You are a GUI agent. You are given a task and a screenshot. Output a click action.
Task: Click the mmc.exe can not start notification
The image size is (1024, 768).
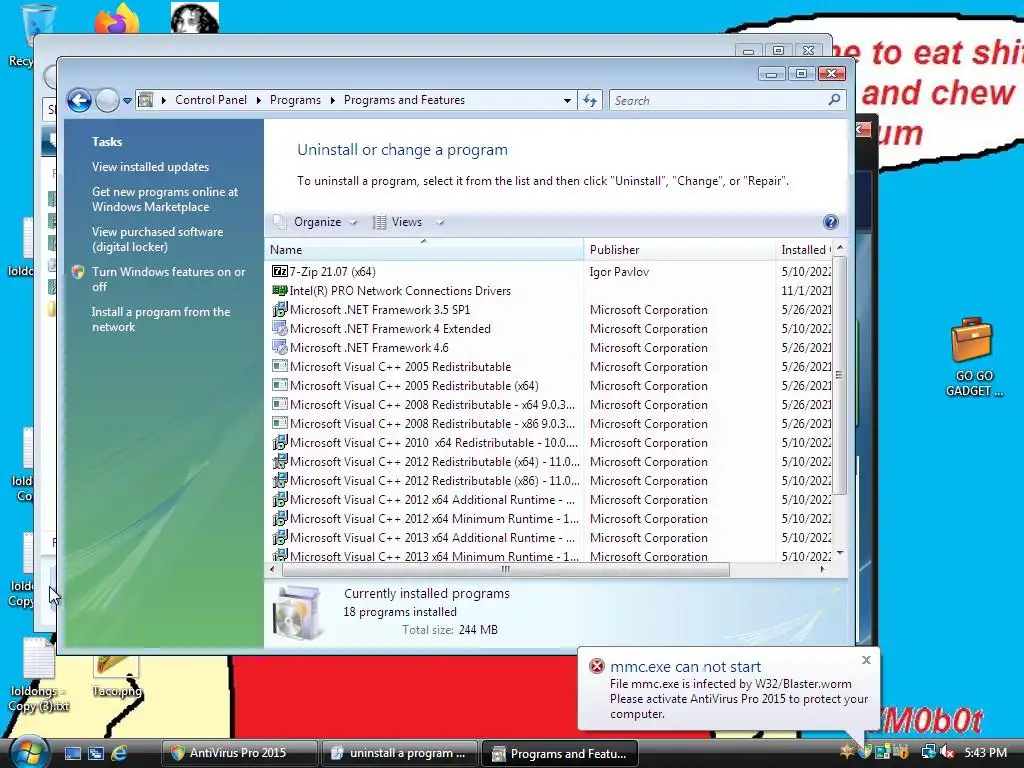pos(685,667)
